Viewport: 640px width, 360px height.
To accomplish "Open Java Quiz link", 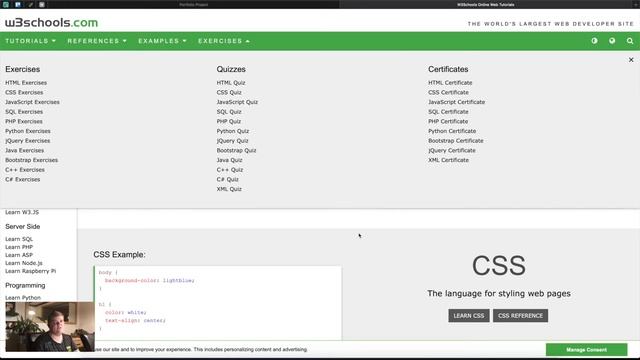I will click(229, 160).
